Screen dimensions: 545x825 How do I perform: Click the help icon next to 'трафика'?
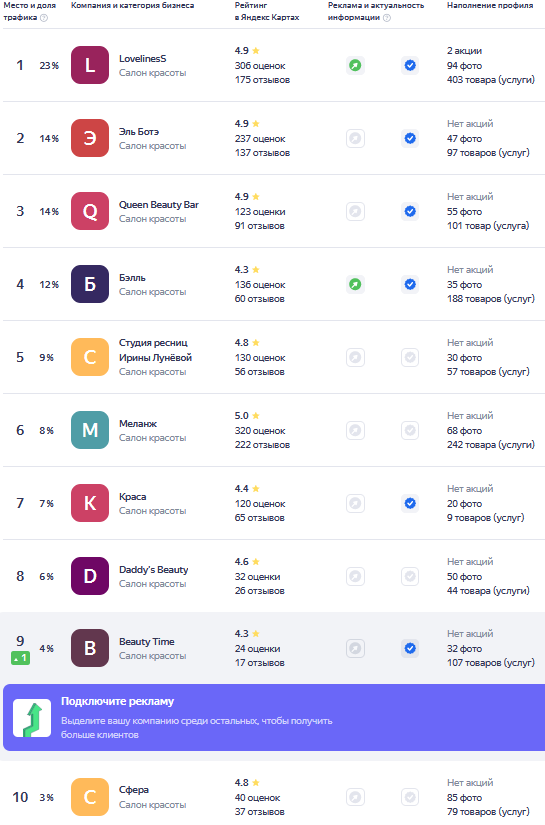[x=44, y=17]
